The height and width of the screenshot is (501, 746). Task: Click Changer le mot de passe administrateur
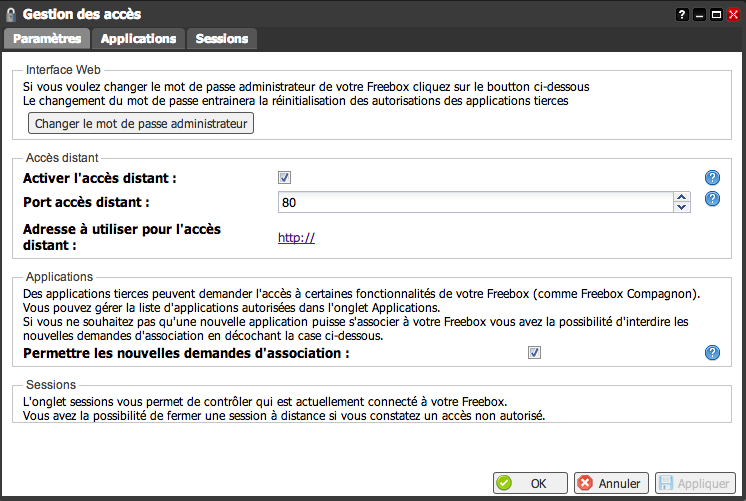coord(141,123)
